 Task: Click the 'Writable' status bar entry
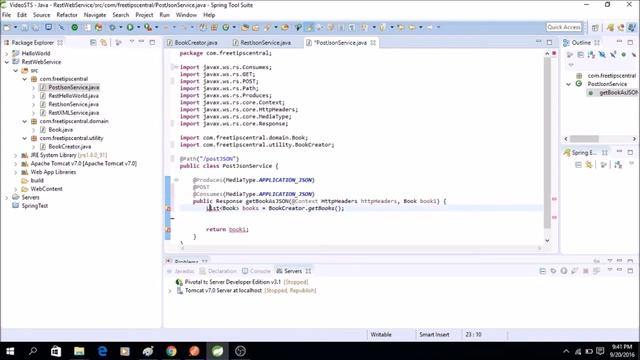click(x=381, y=334)
